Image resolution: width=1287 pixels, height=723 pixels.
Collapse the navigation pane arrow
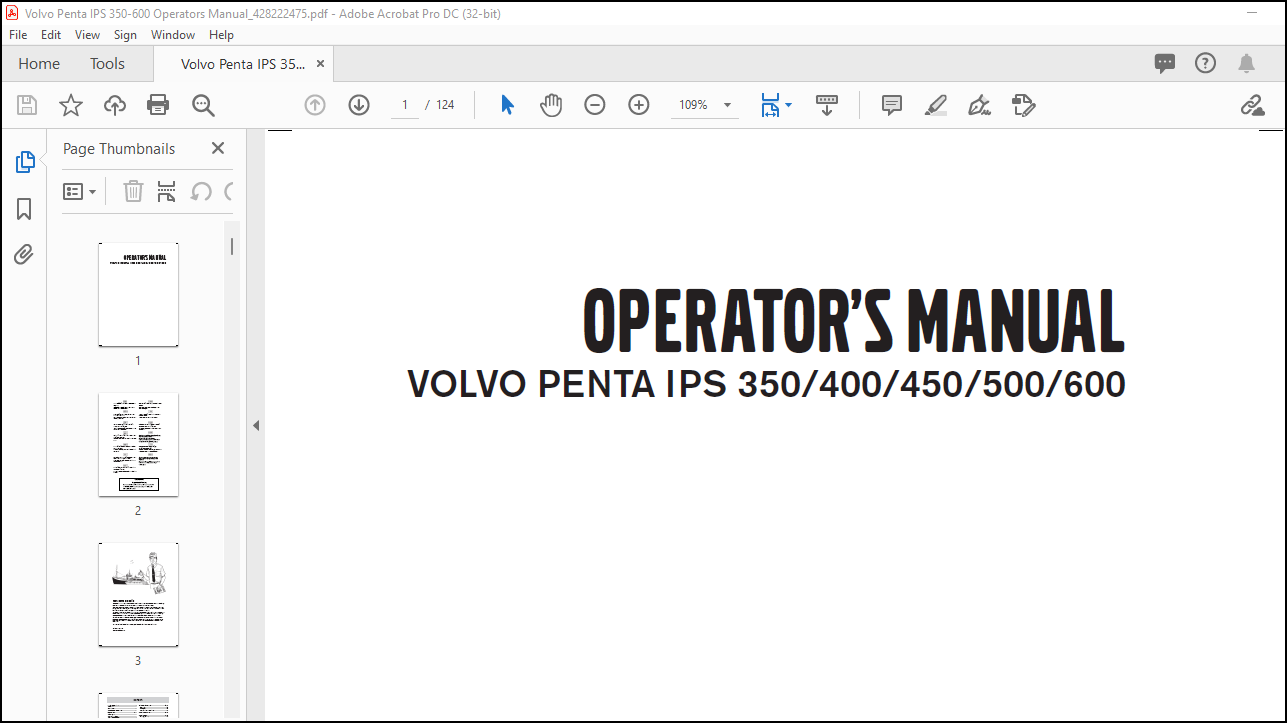255,426
